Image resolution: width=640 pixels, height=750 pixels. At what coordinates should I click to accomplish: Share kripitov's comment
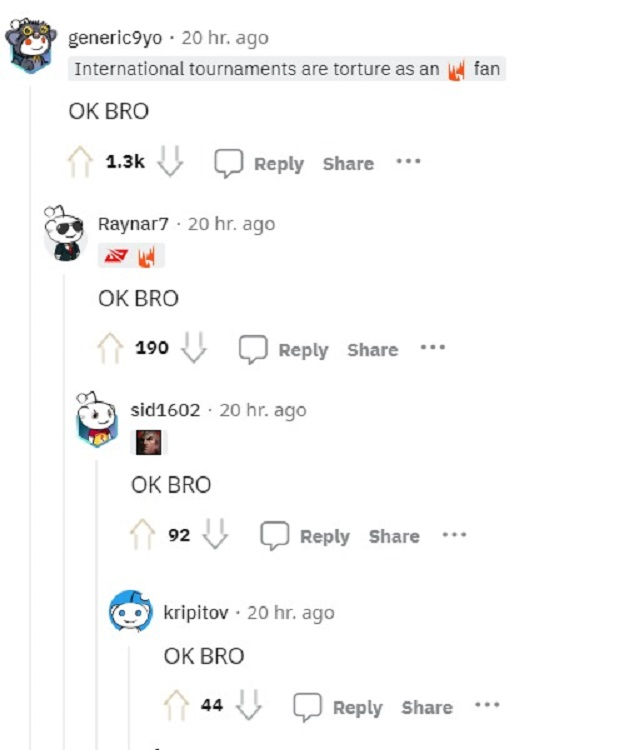(427, 708)
